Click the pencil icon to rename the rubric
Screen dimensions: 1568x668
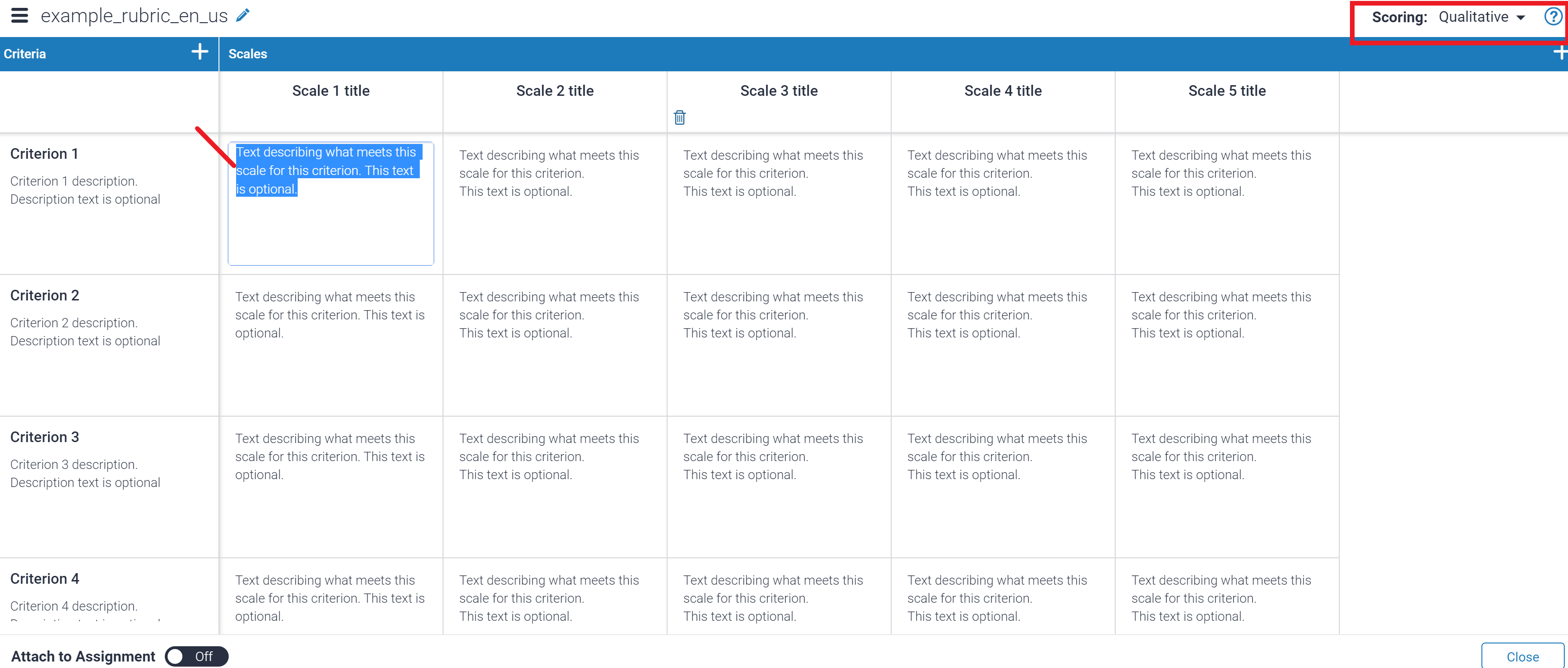pyautogui.click(x=242, y=15)
